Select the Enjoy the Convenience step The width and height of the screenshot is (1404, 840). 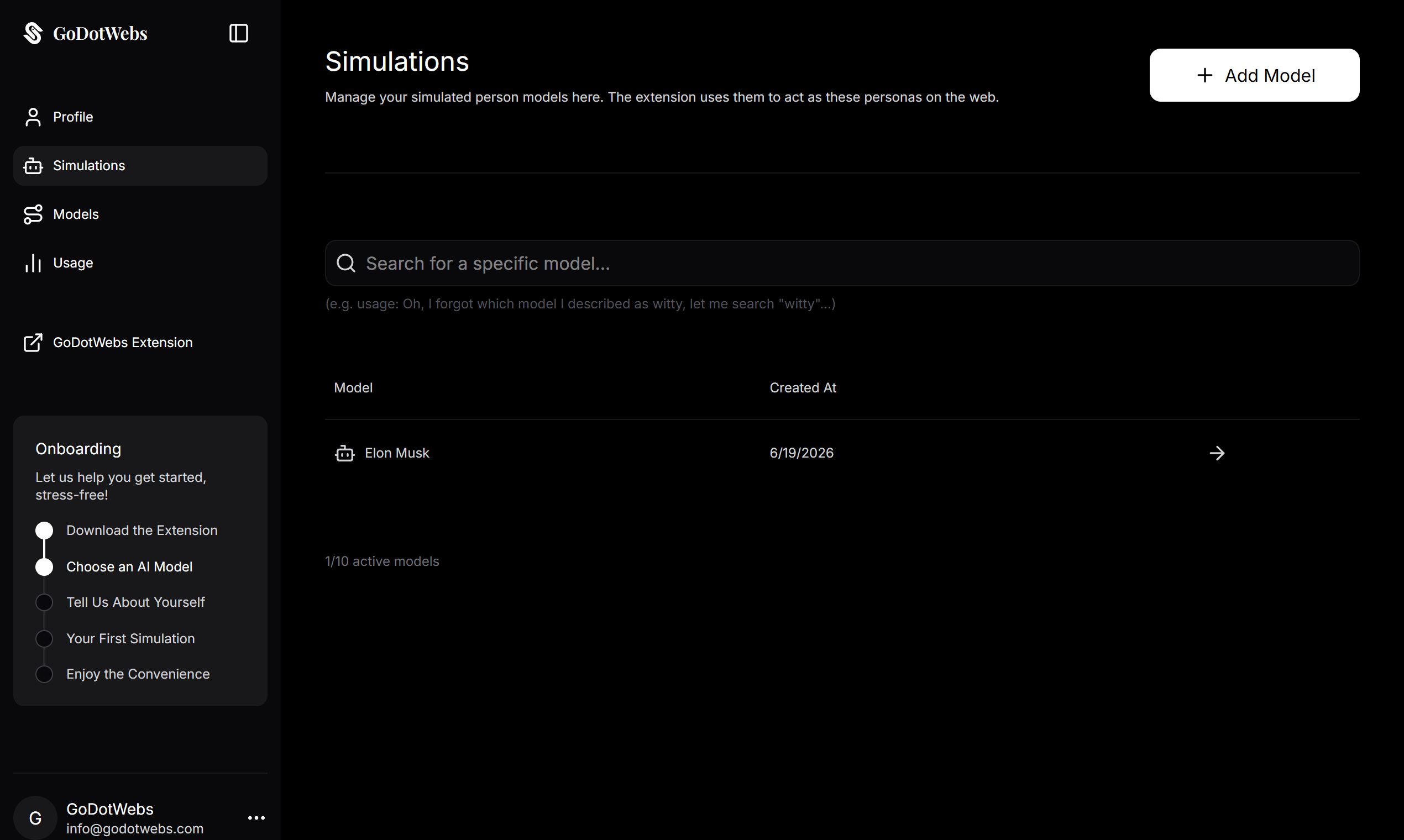click(x=138, y=674)
